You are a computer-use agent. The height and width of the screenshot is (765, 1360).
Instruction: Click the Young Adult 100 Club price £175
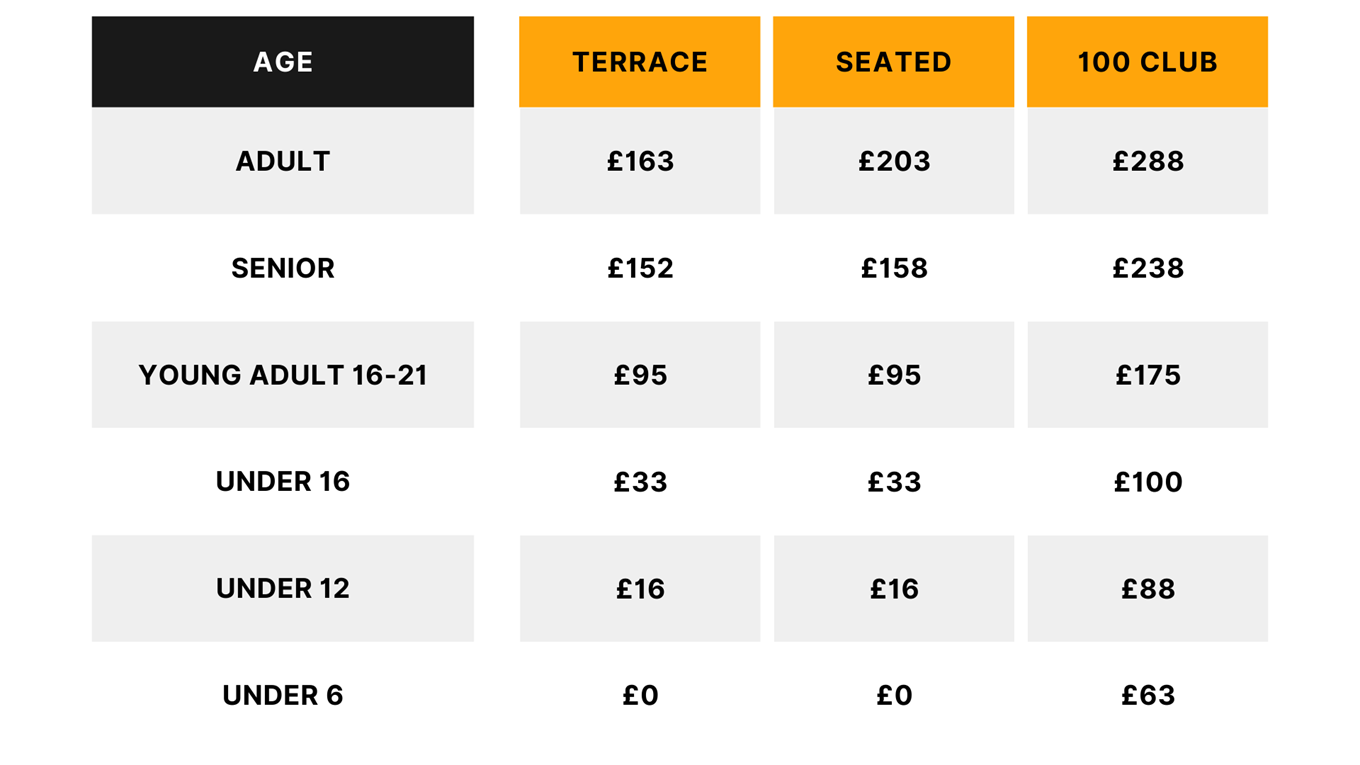click(1147, 375)
